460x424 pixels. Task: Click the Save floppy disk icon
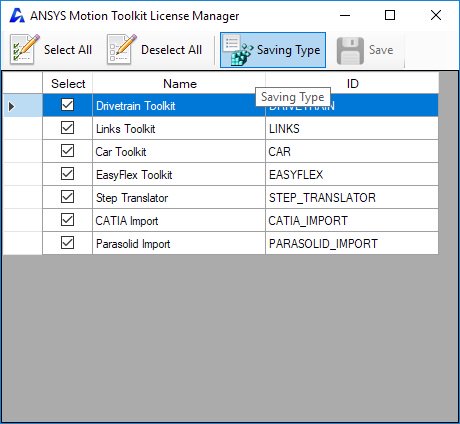350,51
